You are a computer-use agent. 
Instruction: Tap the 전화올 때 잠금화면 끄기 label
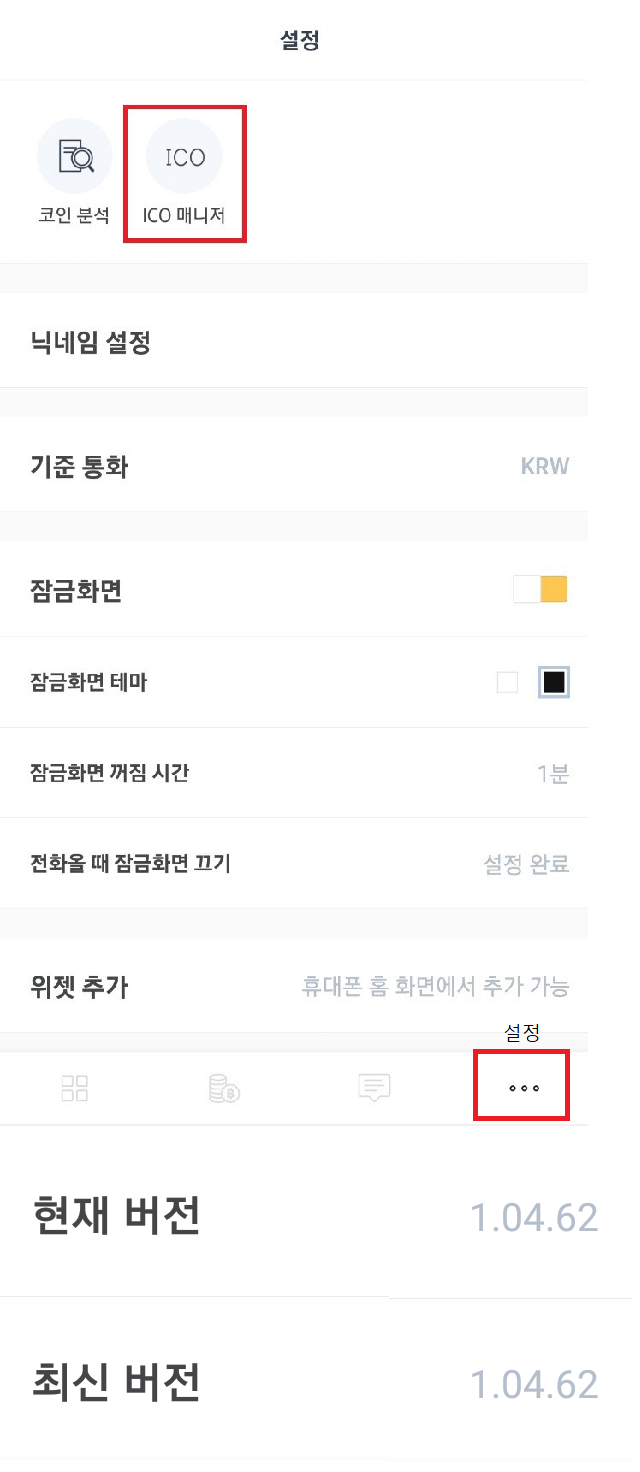pyautogui.click(x=131, y=863)
